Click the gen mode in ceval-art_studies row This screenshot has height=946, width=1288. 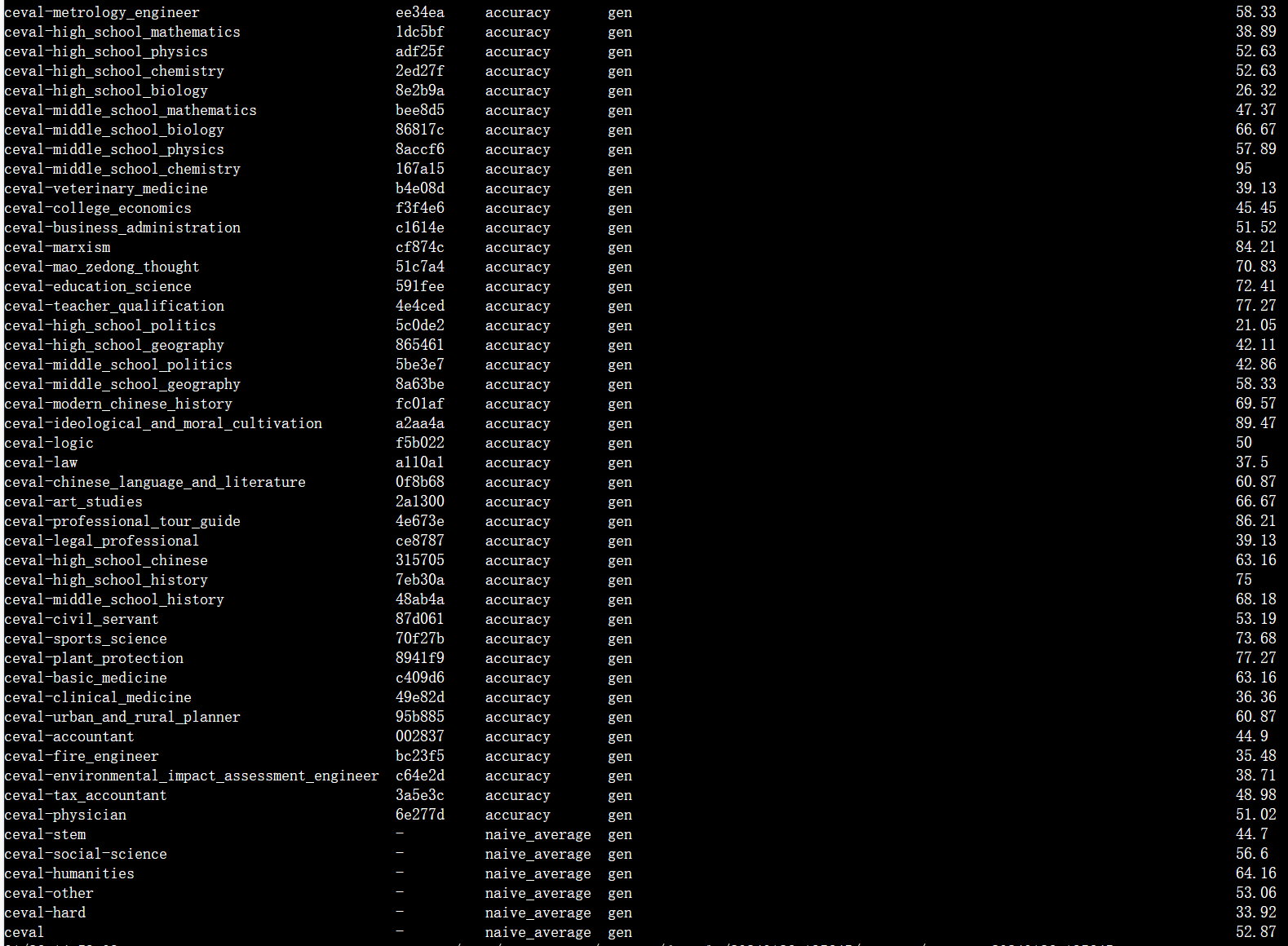pos(619,502)
